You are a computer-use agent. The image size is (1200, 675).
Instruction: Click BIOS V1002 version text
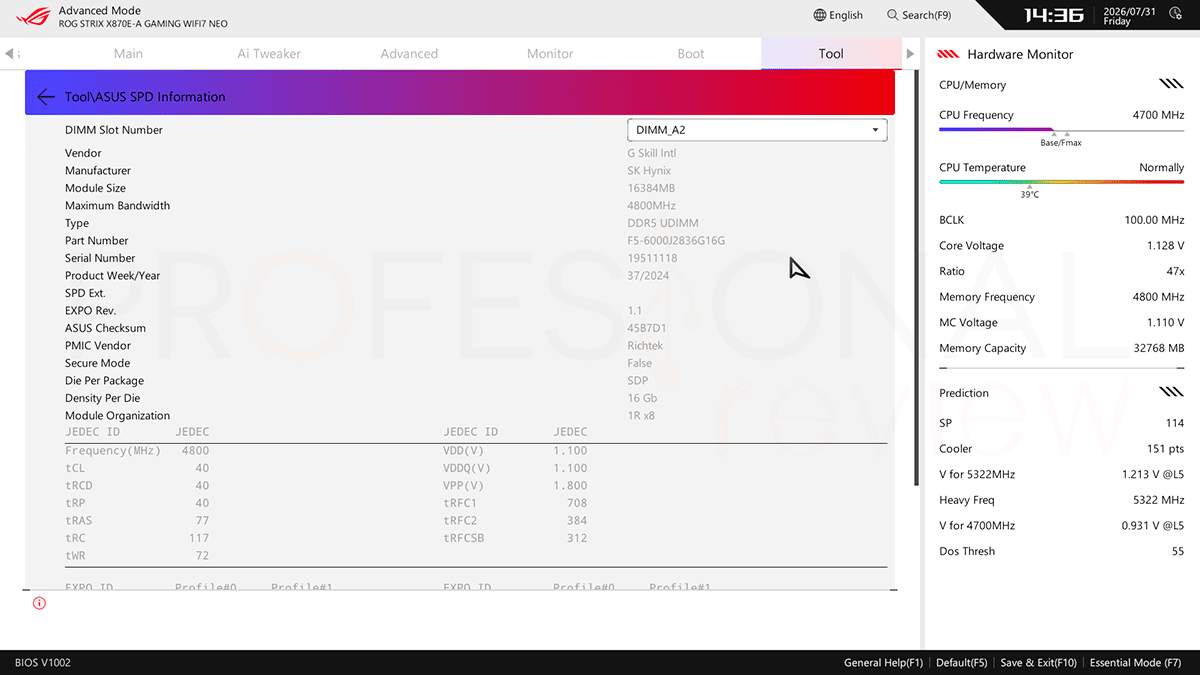click(43, 663)
